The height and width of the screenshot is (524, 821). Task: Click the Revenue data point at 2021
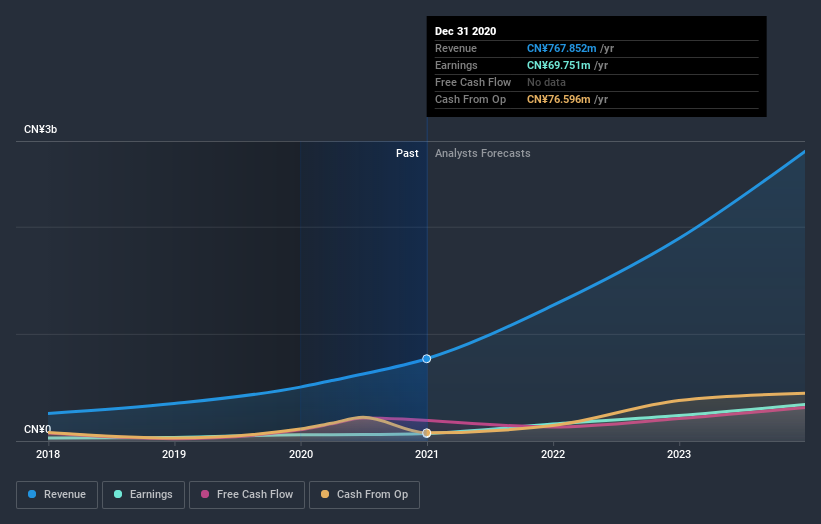click(x=427, y=359)
